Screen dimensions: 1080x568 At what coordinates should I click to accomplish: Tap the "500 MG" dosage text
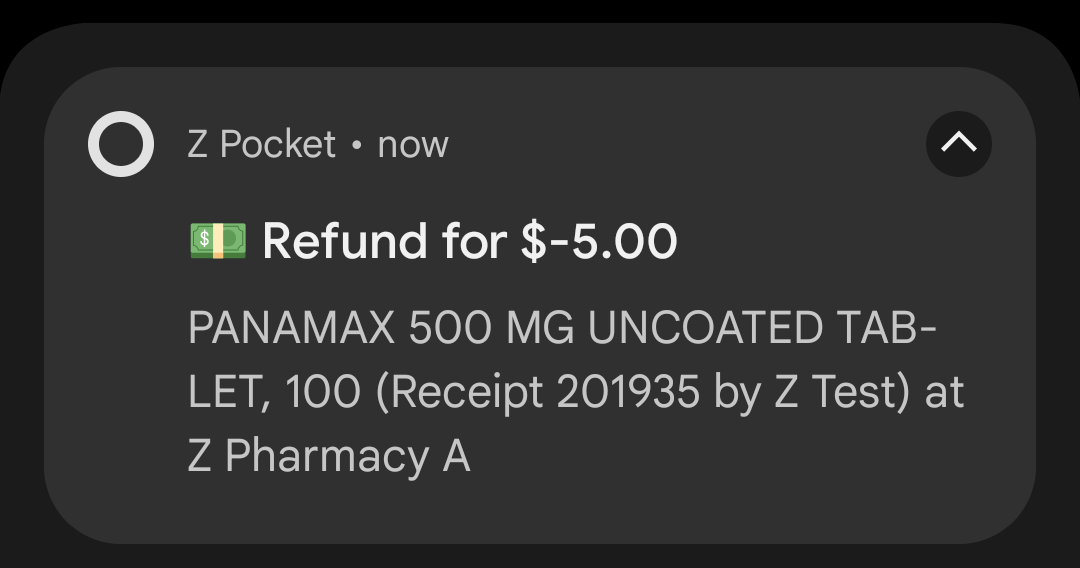click(x=491, y=327)
